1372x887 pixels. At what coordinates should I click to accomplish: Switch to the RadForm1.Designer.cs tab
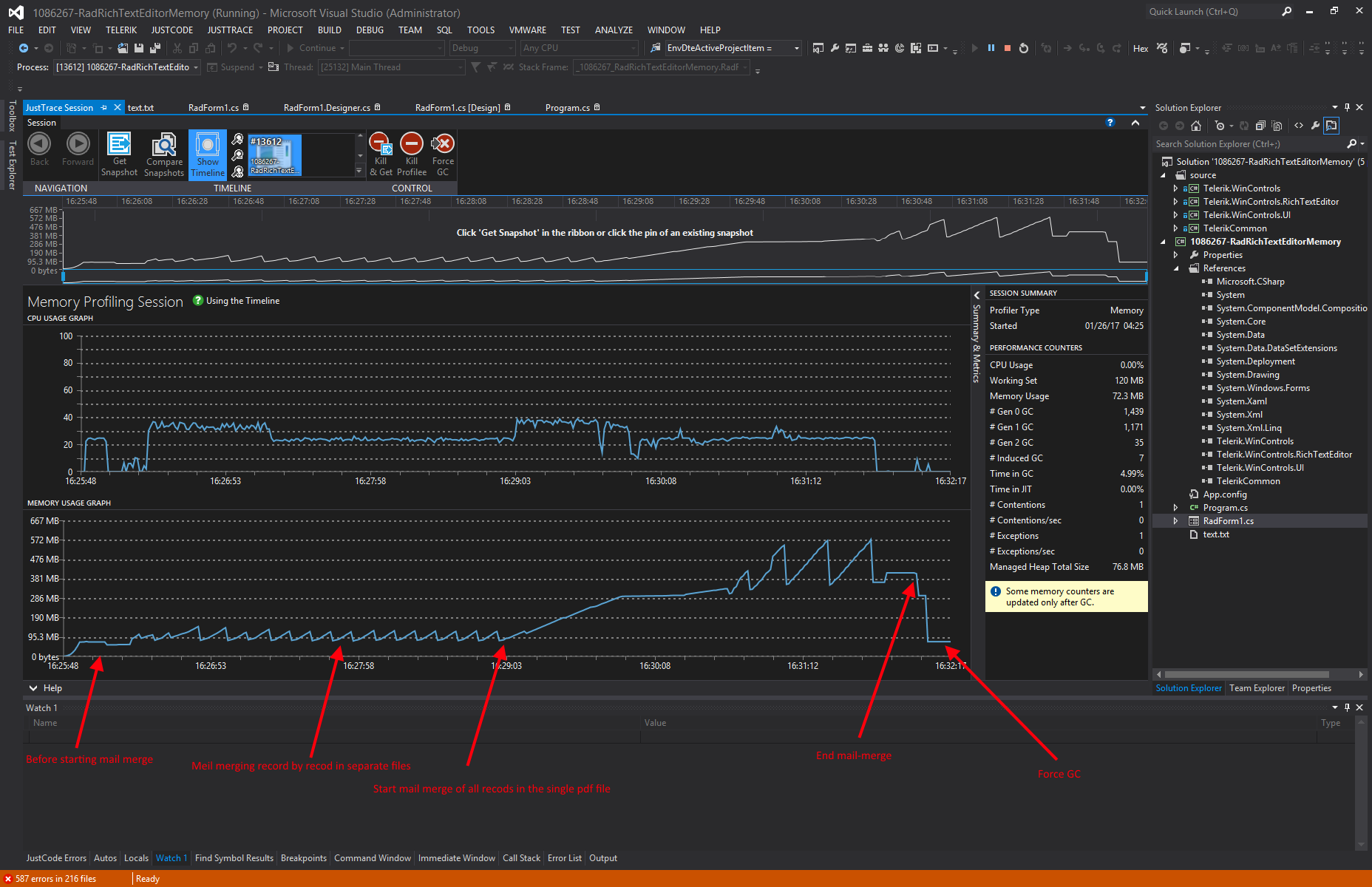(x=327, y=108)
